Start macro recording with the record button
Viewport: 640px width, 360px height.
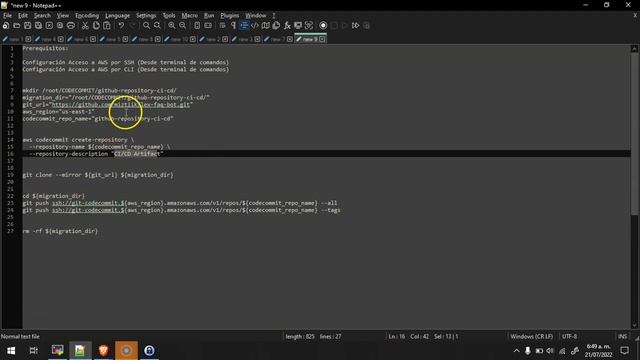tap(323, 25)
